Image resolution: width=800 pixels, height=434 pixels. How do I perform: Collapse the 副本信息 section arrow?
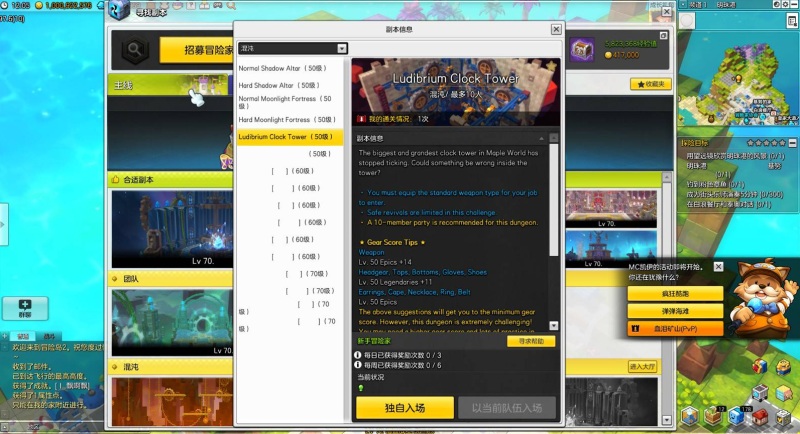click(x=541, y=139)
